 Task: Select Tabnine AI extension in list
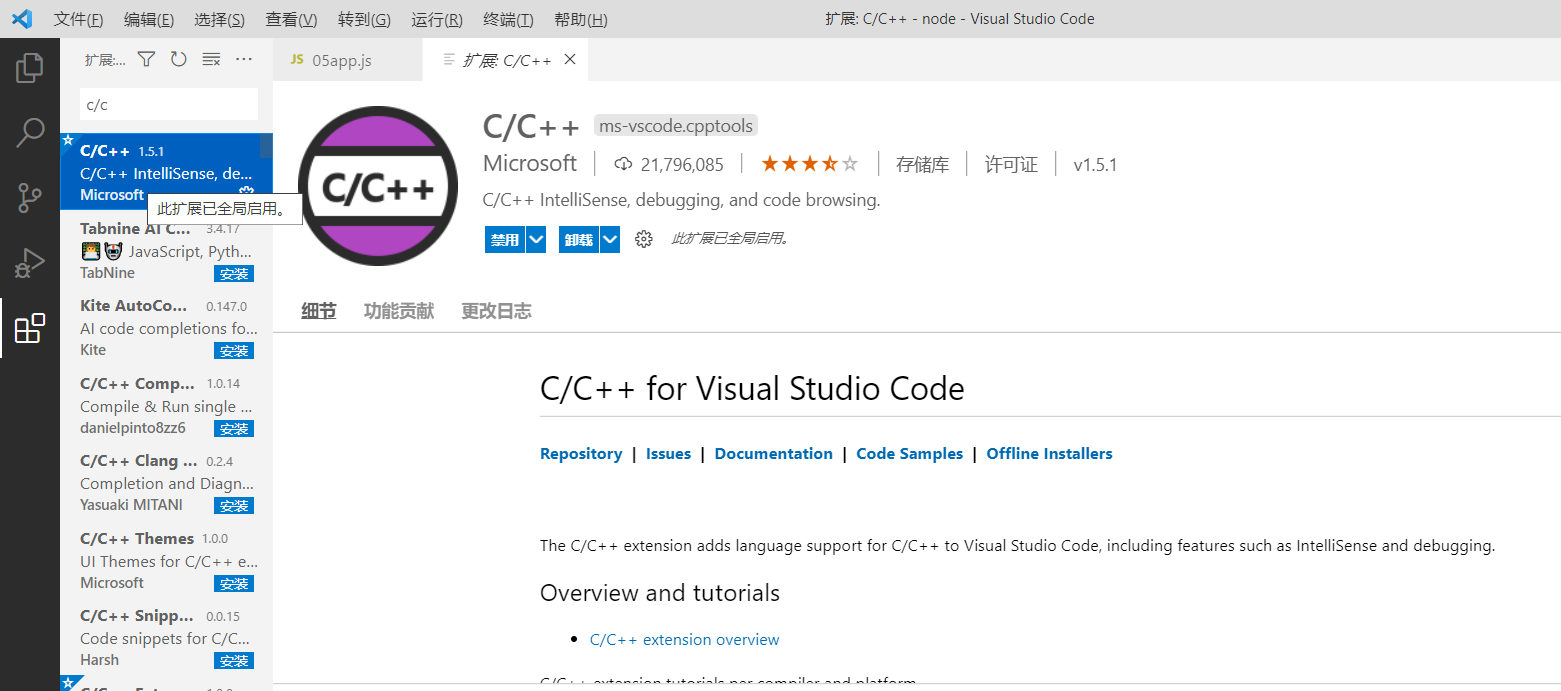166,249
